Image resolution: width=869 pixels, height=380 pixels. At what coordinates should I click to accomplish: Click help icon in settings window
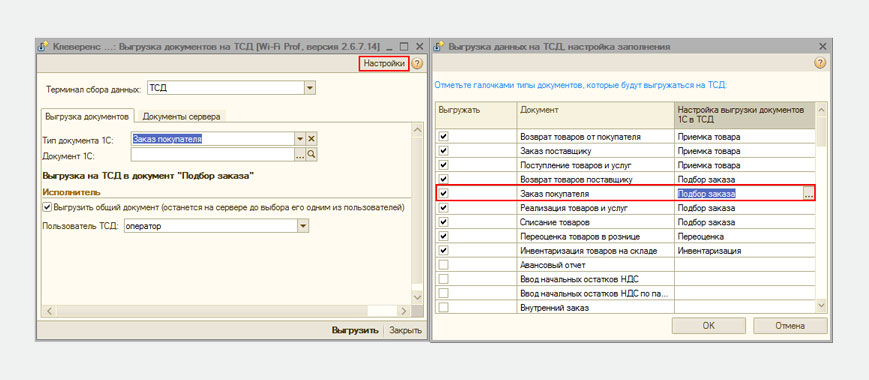click(x=820, y=63)
